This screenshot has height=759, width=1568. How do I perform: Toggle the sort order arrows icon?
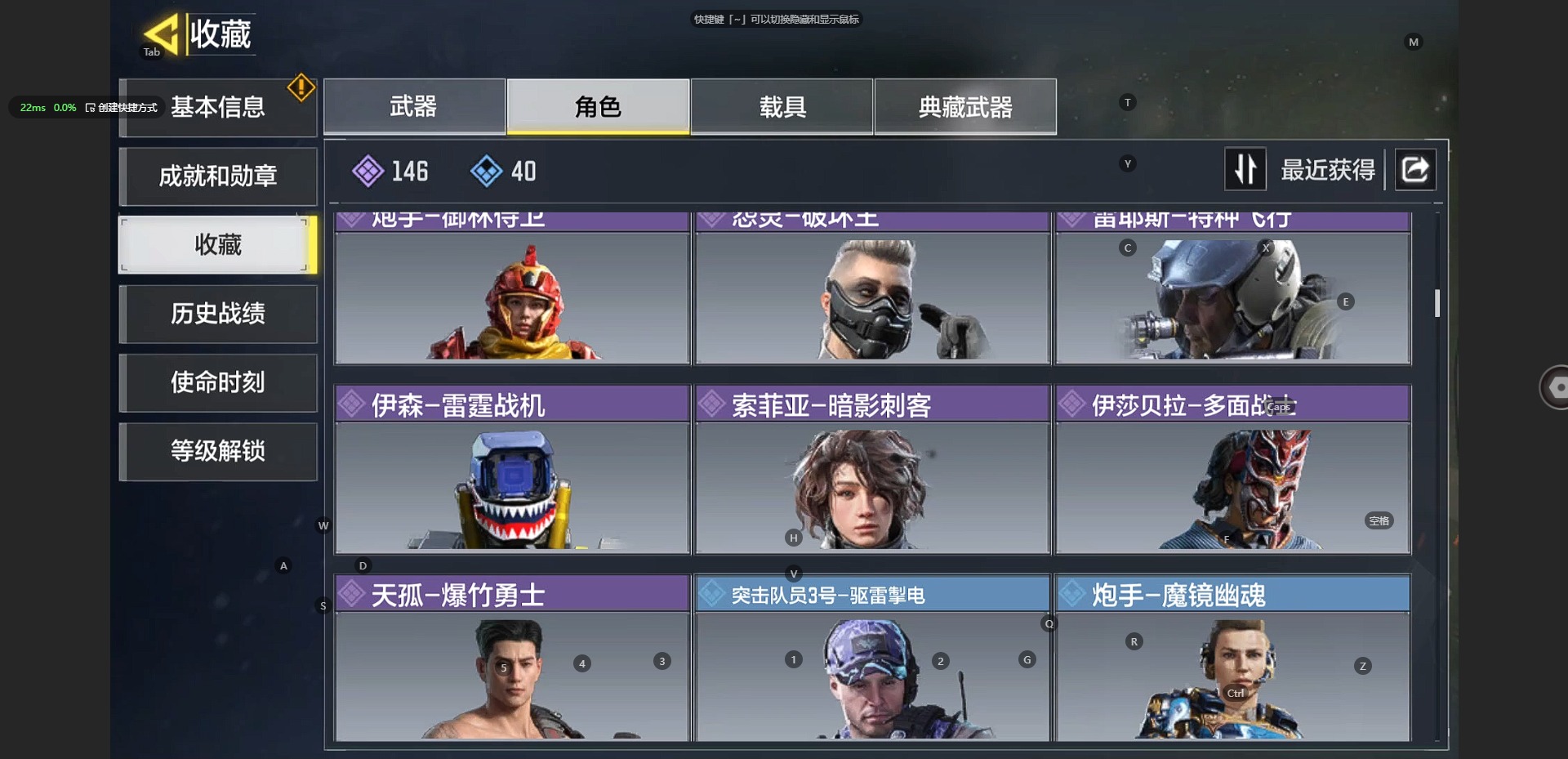1245,169
